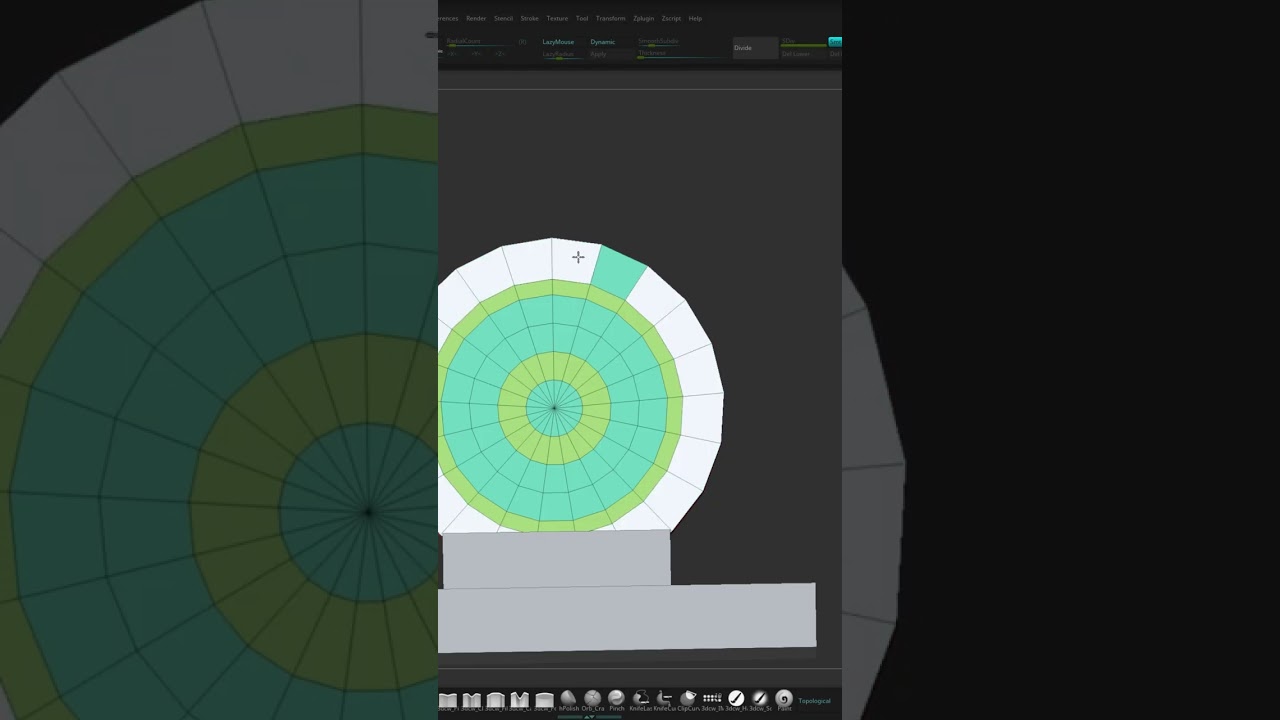Click the highlighted teal polygon on outer ring

(619, 272)
